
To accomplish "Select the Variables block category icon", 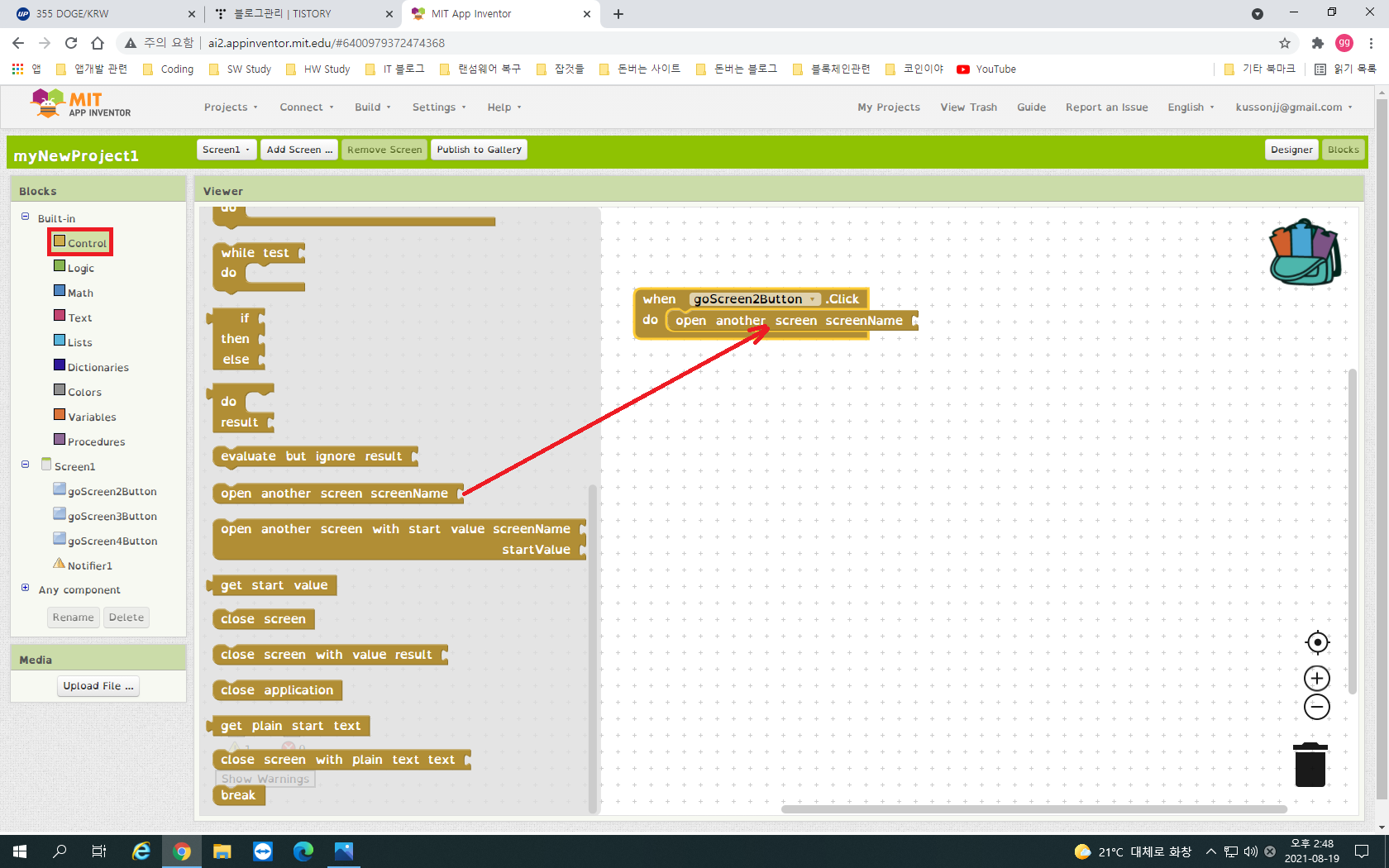I will (60, 415).
